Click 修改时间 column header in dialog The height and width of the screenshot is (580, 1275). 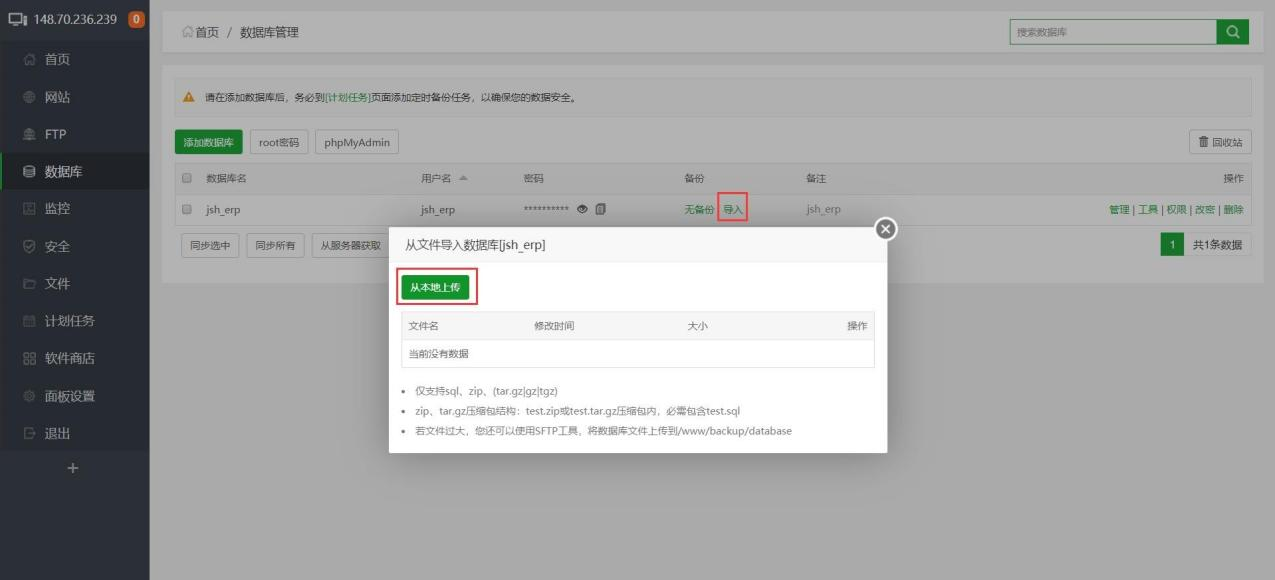[x=554, y=326]
